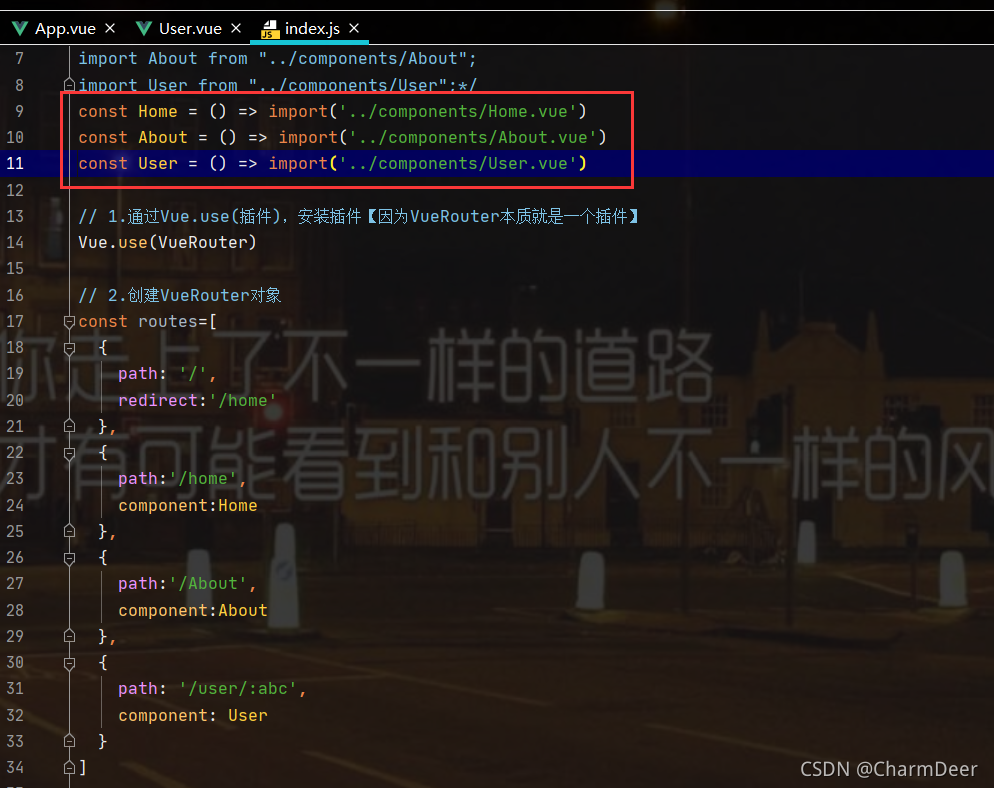This screenshot has width=994, height=788.
Task: Click line number 9 in the gutter
Action: (20, 112)
